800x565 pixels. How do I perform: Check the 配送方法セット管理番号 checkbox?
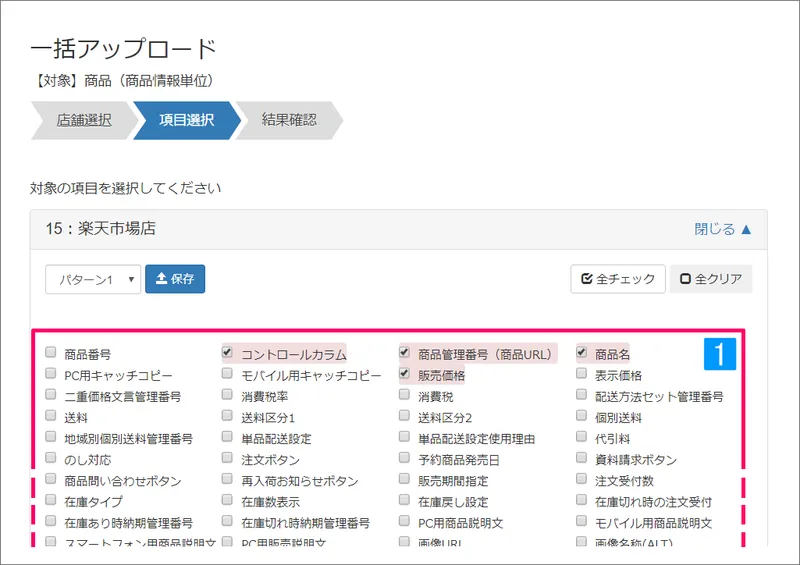[x=581, y=394]
